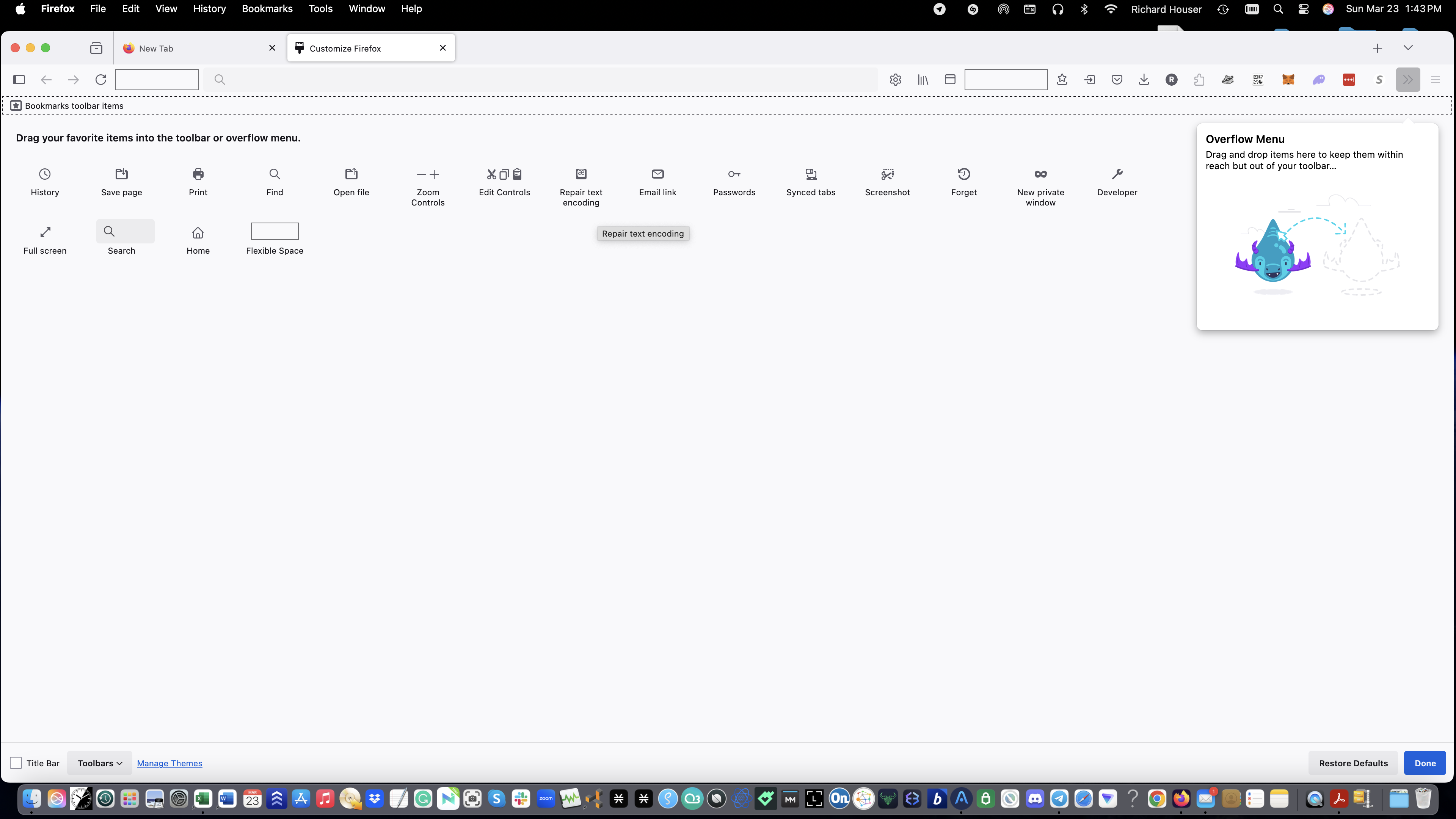Click the MetaMask fox extension icon

point(1288,80)
